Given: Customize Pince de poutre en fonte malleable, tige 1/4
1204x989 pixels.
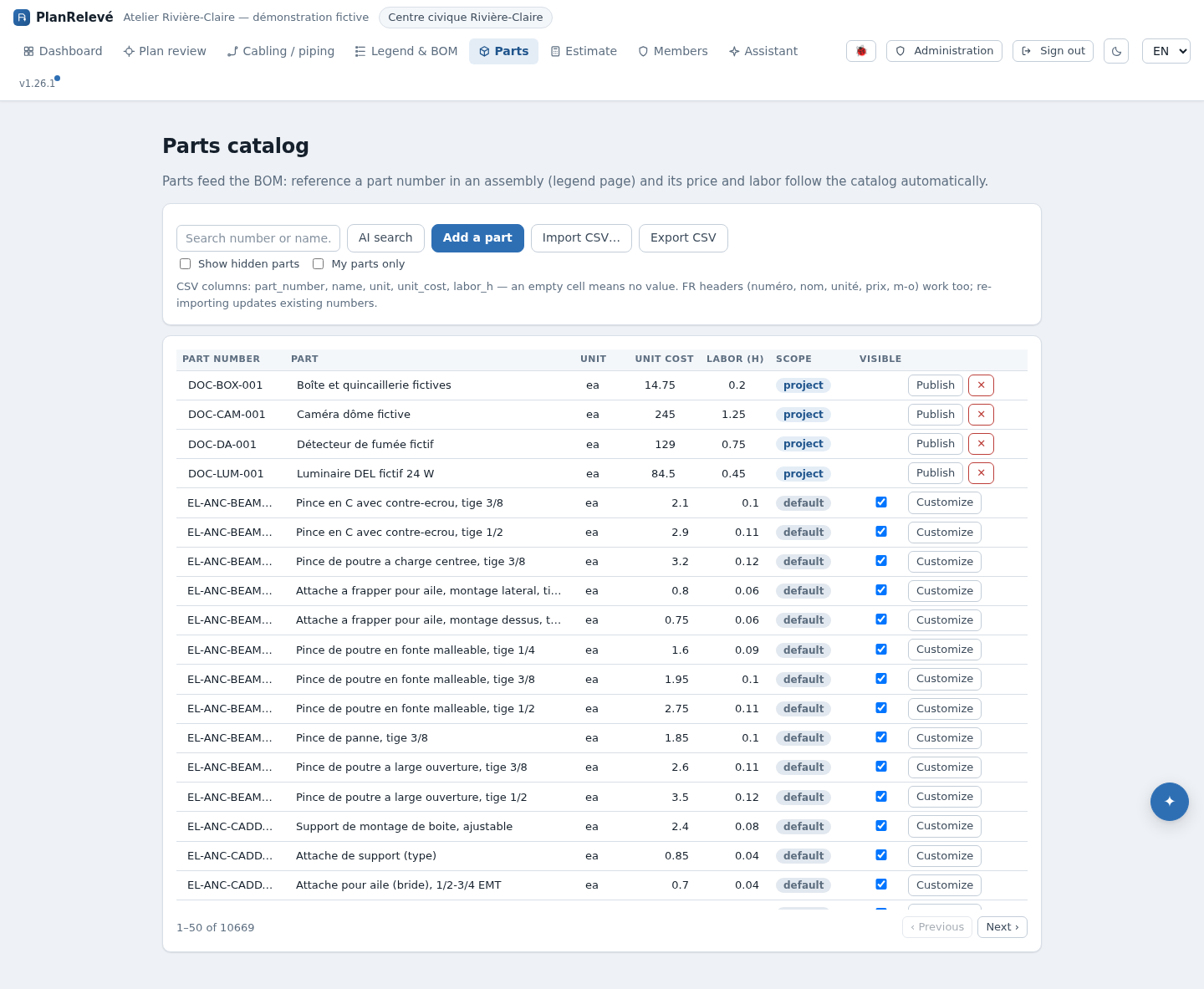Looking at the screenshot, I should (x=945, y=650).
